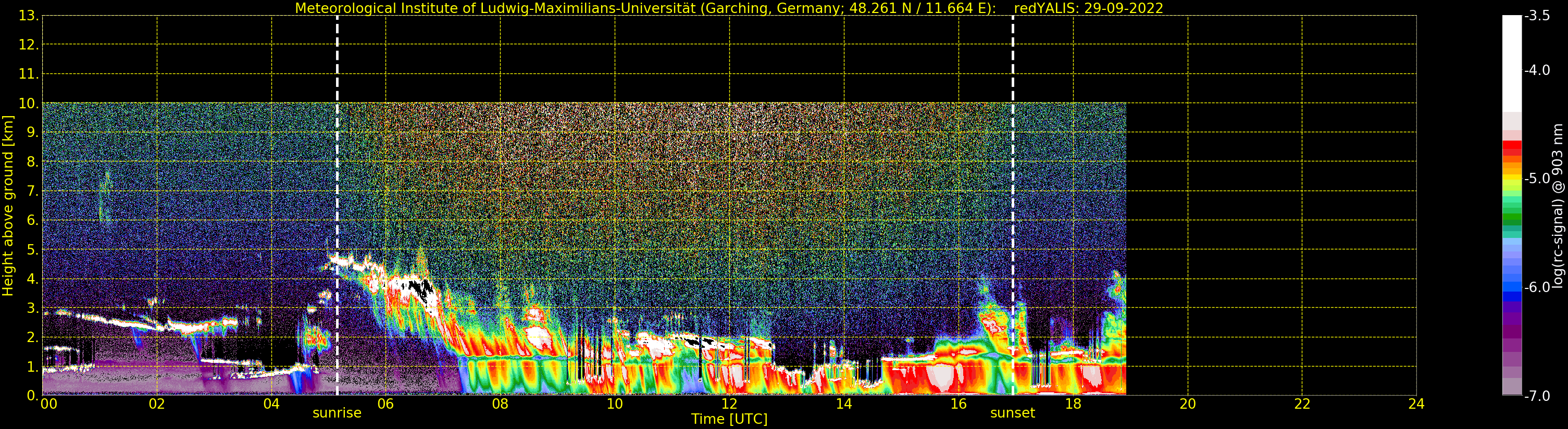This screenshot has width=1568, height=429.
Task: Click height axis tick label '4.'
Action: (33, 279)
